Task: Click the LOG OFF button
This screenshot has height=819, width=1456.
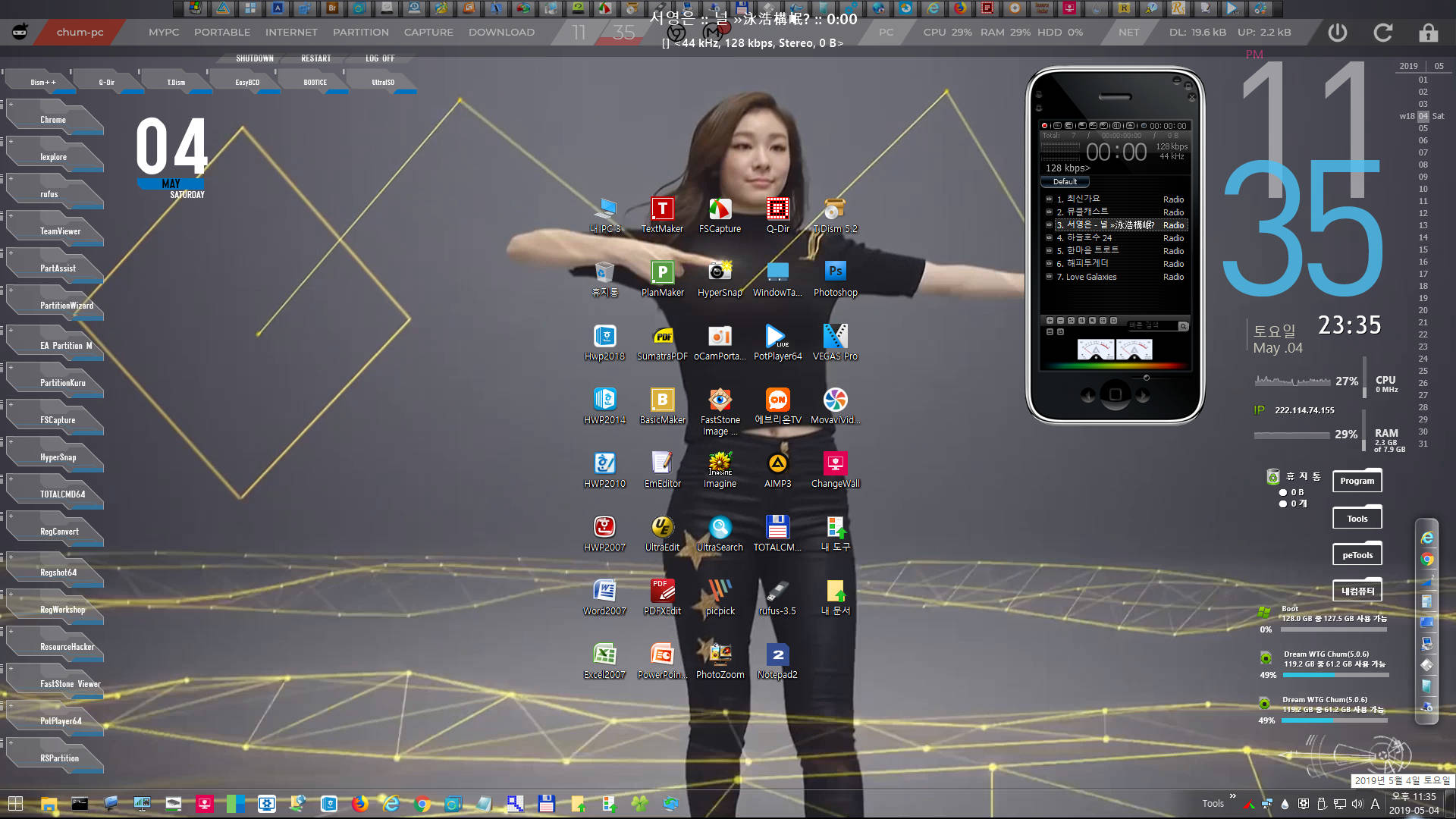Action: pyautogui.click(x=380, y=58)
